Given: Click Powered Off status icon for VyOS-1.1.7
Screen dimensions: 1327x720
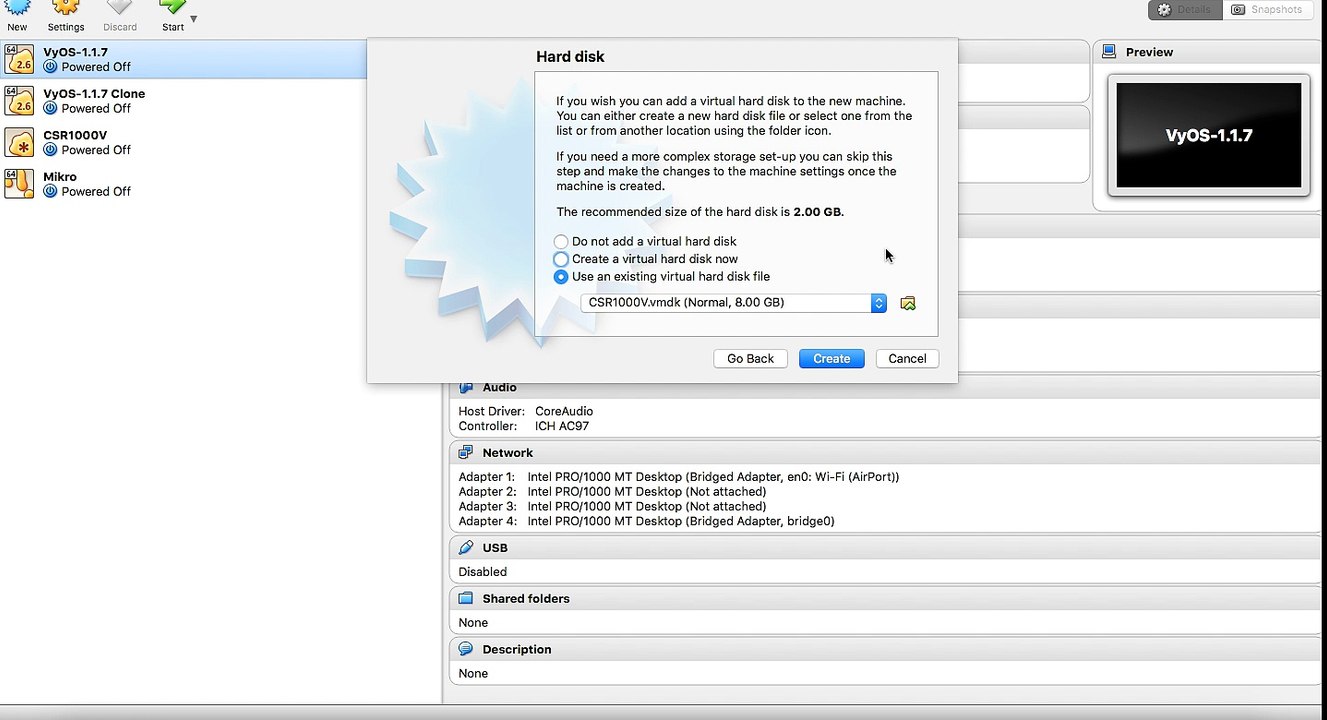Looking at the screenshot, I should (x=50, y=67).
